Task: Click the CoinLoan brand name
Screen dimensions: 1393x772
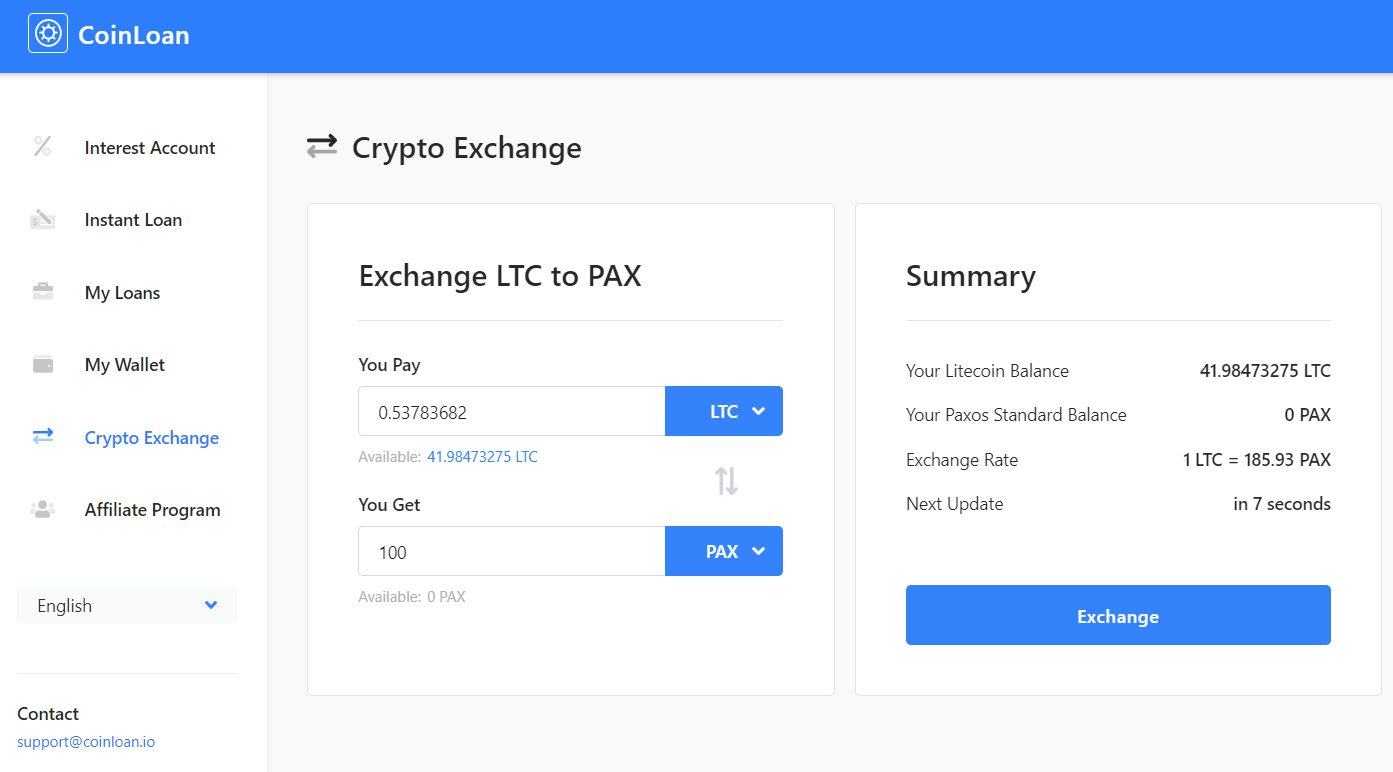Action: point(134,35)
